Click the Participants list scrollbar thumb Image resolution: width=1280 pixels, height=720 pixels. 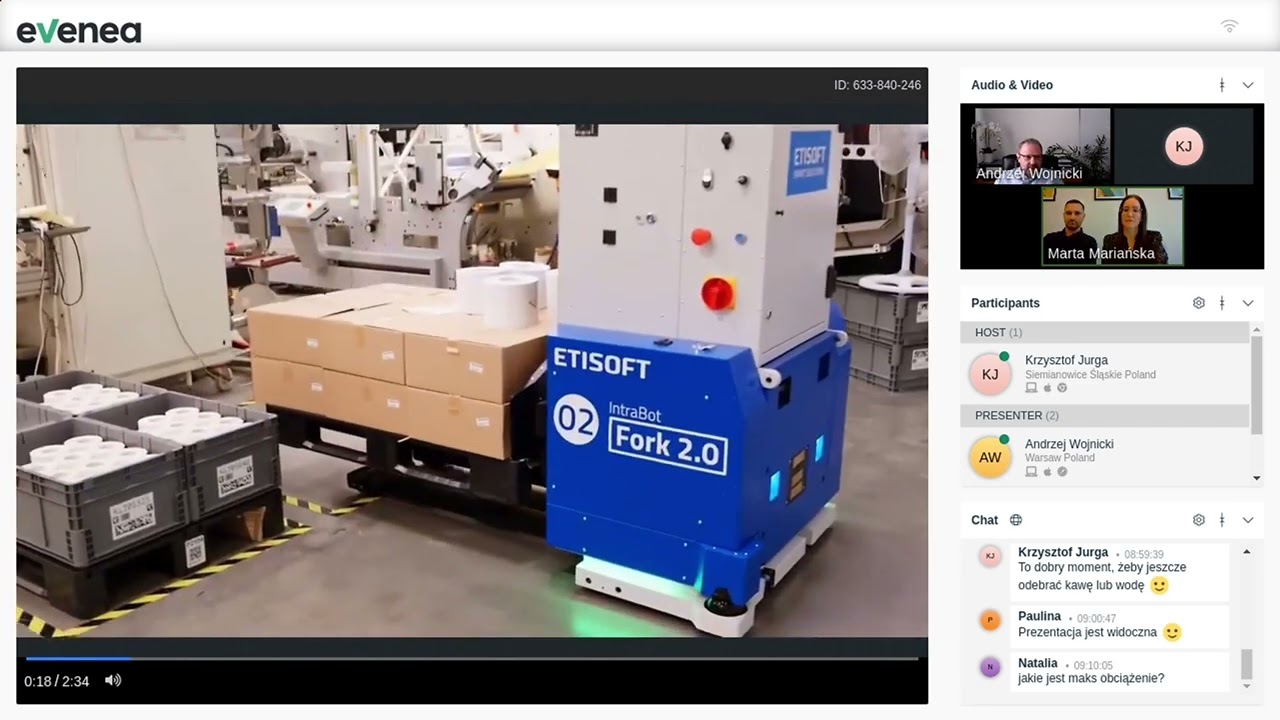[1257, 385]
